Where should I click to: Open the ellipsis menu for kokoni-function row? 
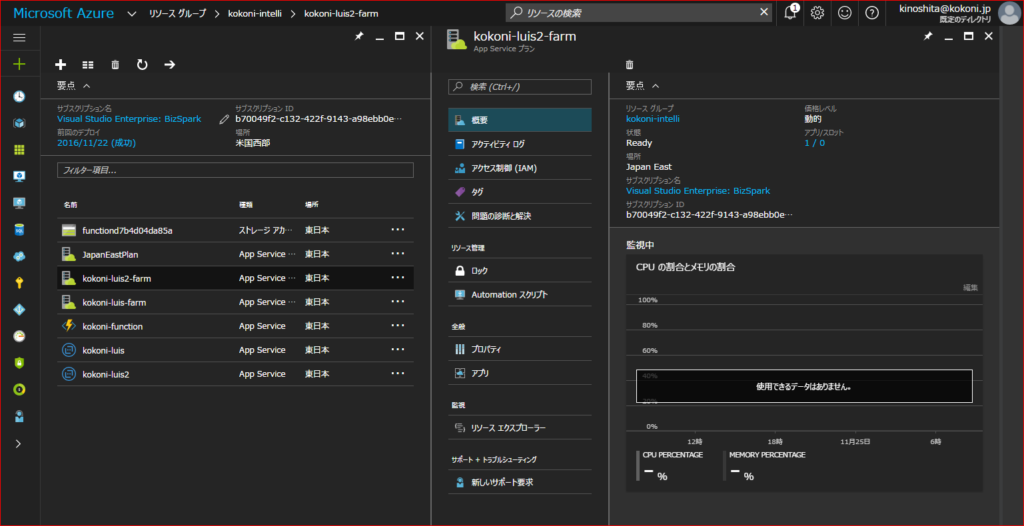tap(398, 326)
